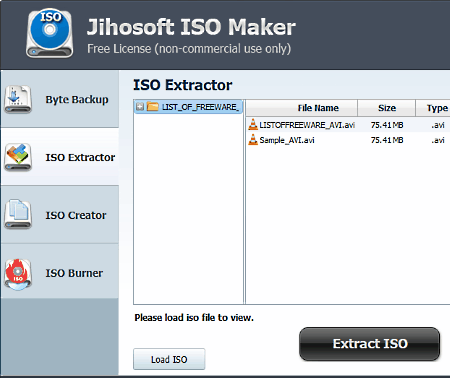The width and height of the screenshot is (450, 378).
Task: Click the 75.41 MB size of LISTOFFREEWARE_AVI.avi
Action: (x=387, y=125)
